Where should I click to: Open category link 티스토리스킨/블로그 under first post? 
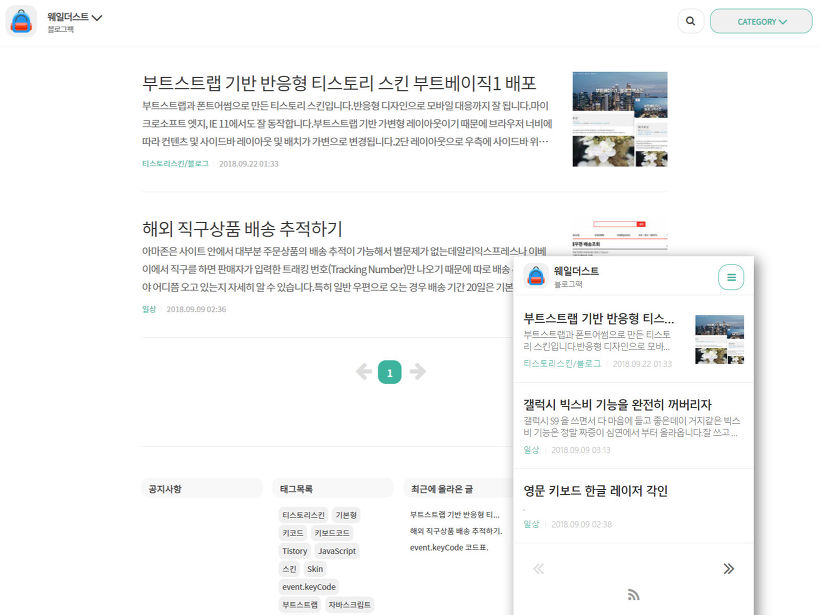(175, 164)
